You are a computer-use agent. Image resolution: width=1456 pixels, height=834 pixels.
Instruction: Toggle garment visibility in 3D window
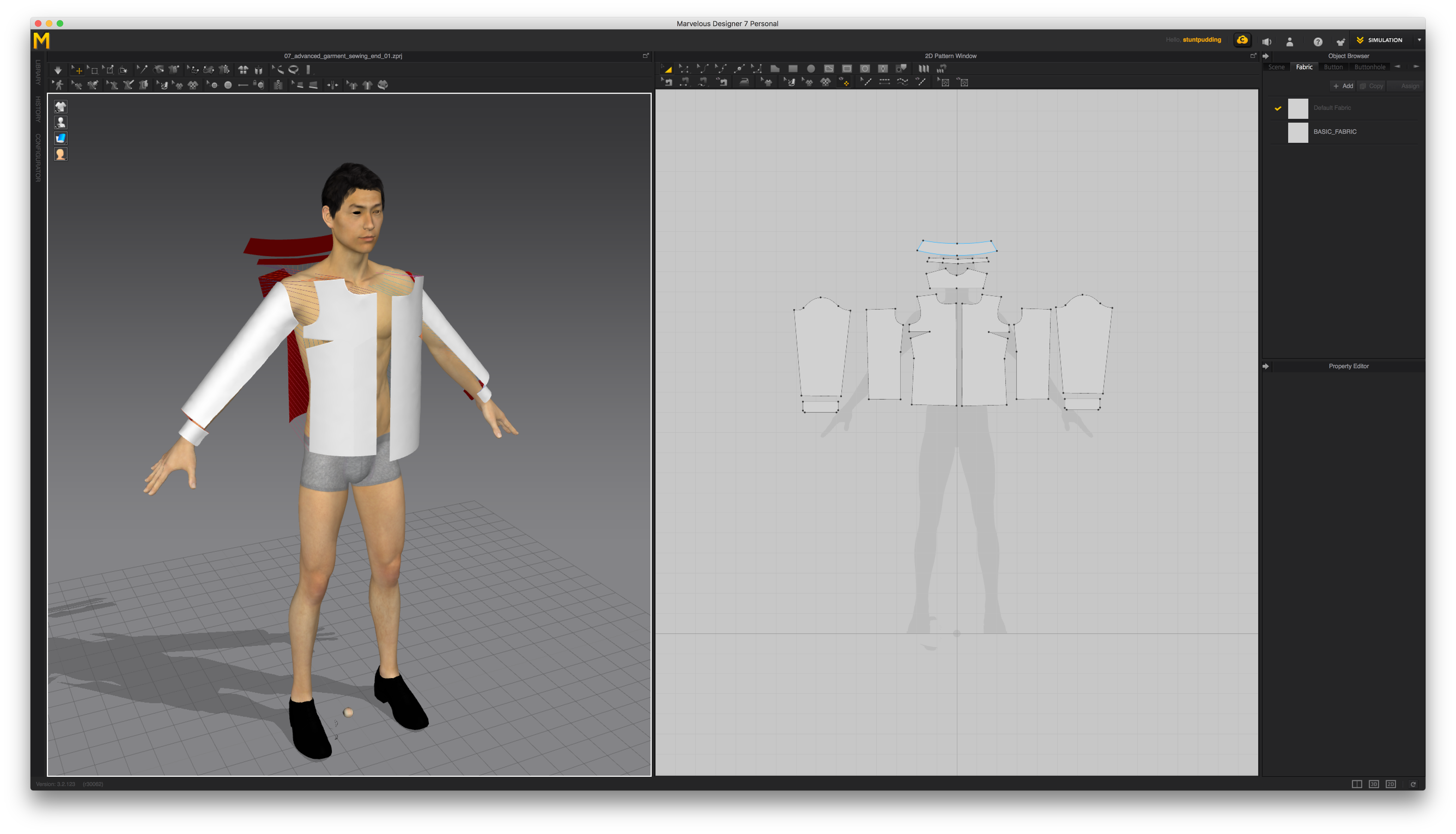tap(60, 107)
